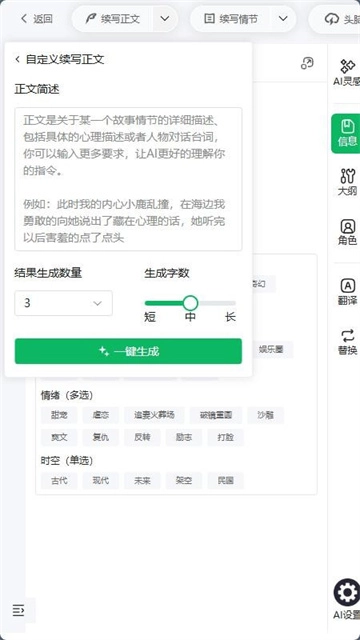
Task: Toggle the collapse sidebar icon at bottom left
Action: click(18, 610)
